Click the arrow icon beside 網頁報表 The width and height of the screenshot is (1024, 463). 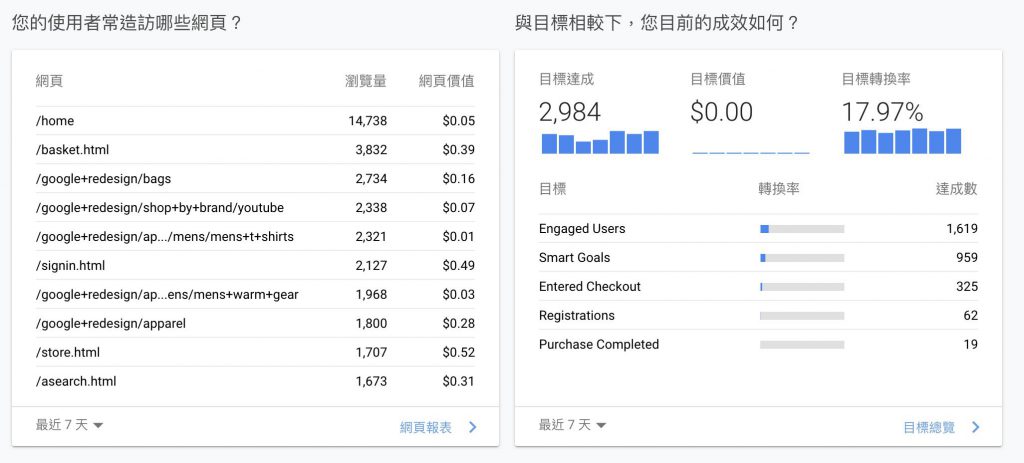473,427
